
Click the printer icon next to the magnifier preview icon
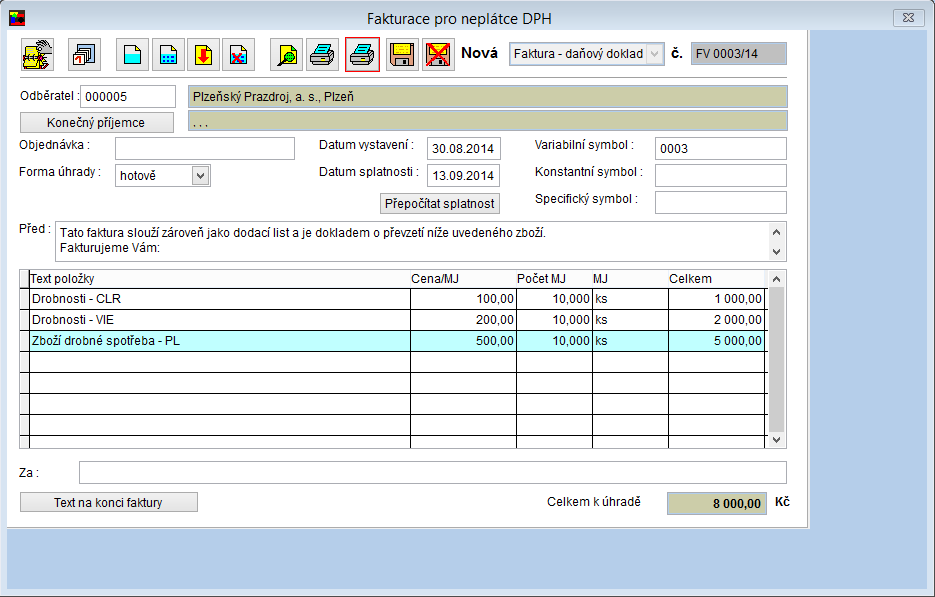click(x=323, y=55)
